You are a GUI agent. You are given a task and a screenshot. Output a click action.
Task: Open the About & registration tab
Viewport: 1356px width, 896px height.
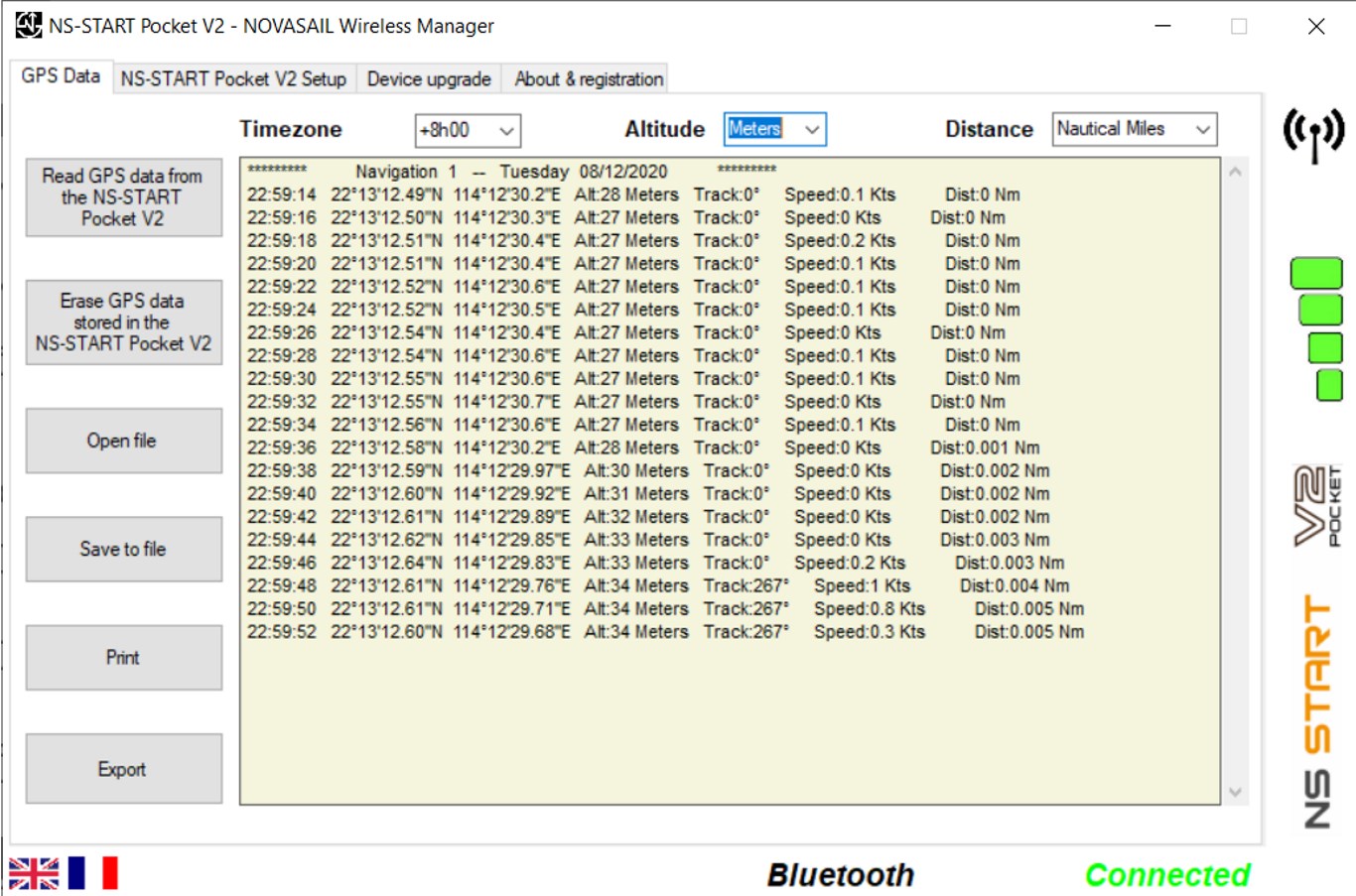click(x=589, y=78)
